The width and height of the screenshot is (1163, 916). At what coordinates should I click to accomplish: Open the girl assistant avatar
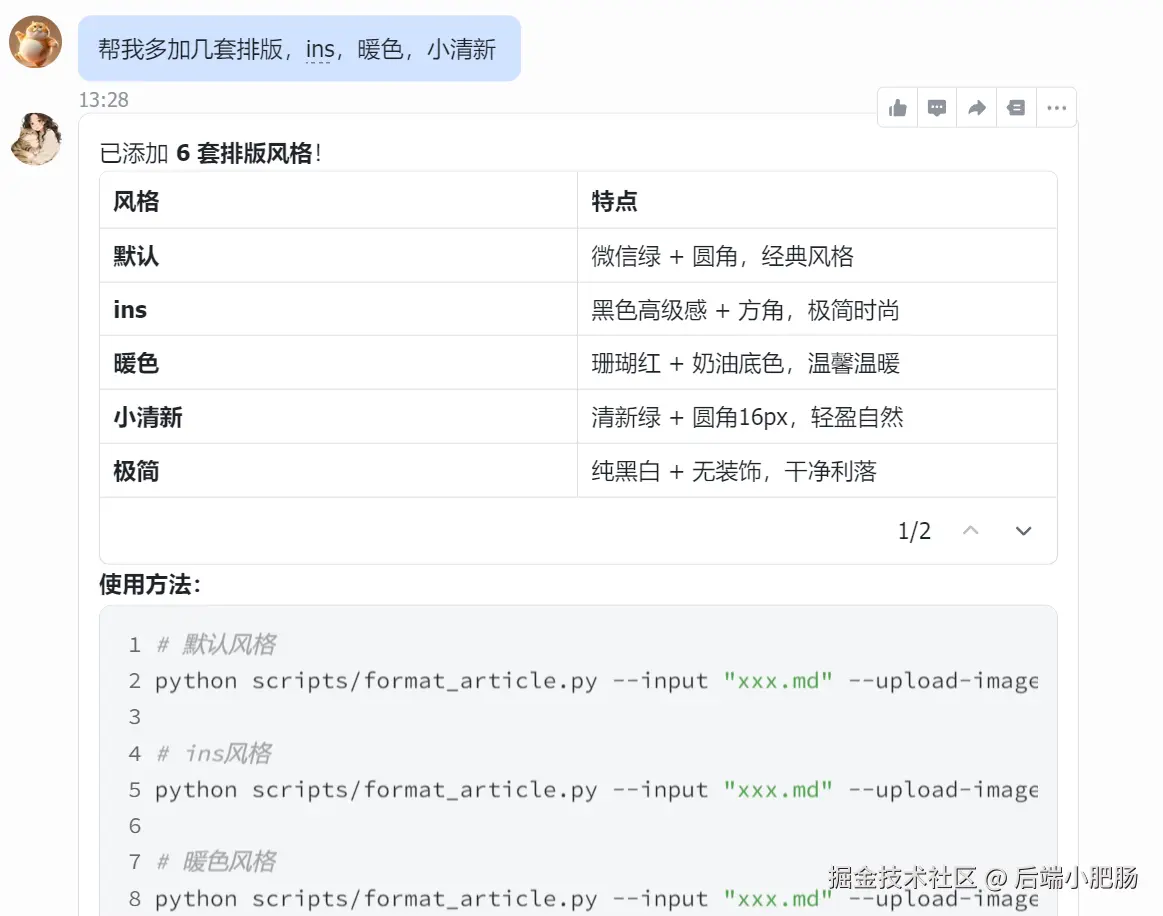tap(36, 139)
